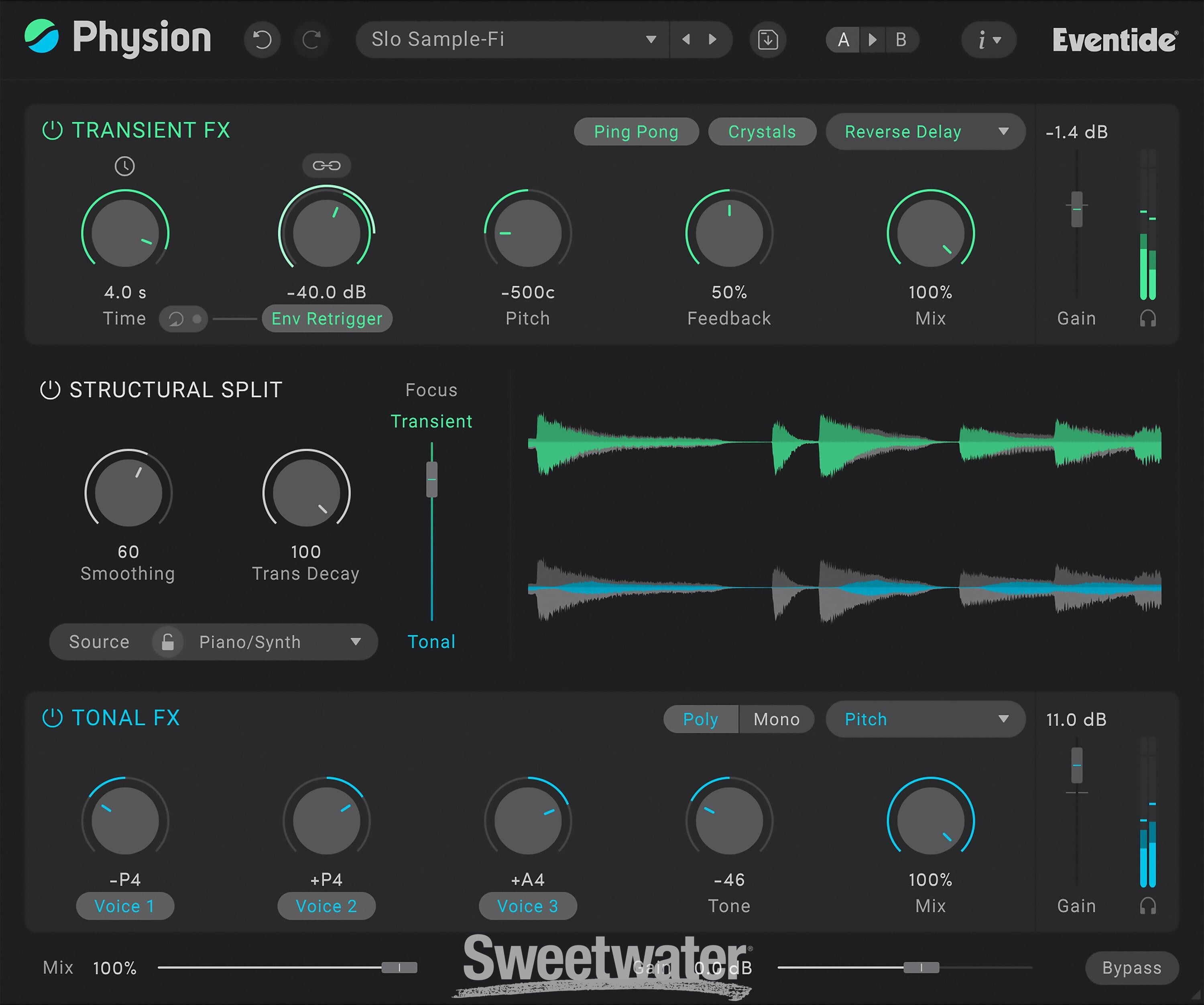Screen dimensions: 1204x1005
Task: Open the Pitch tonal effect dropdown
Action: [925, 719]
